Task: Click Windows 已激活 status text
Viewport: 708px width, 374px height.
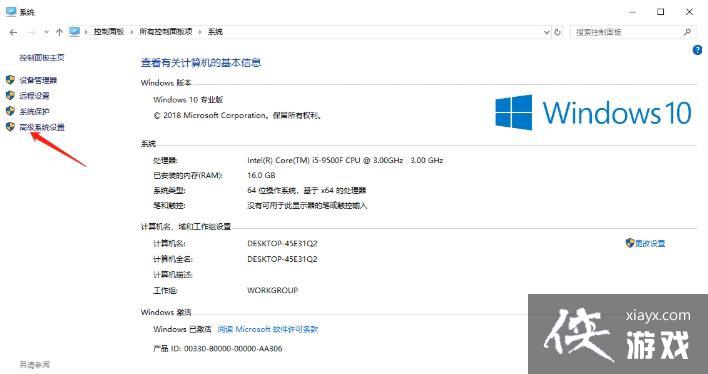Action: click(x=182, y=329)
